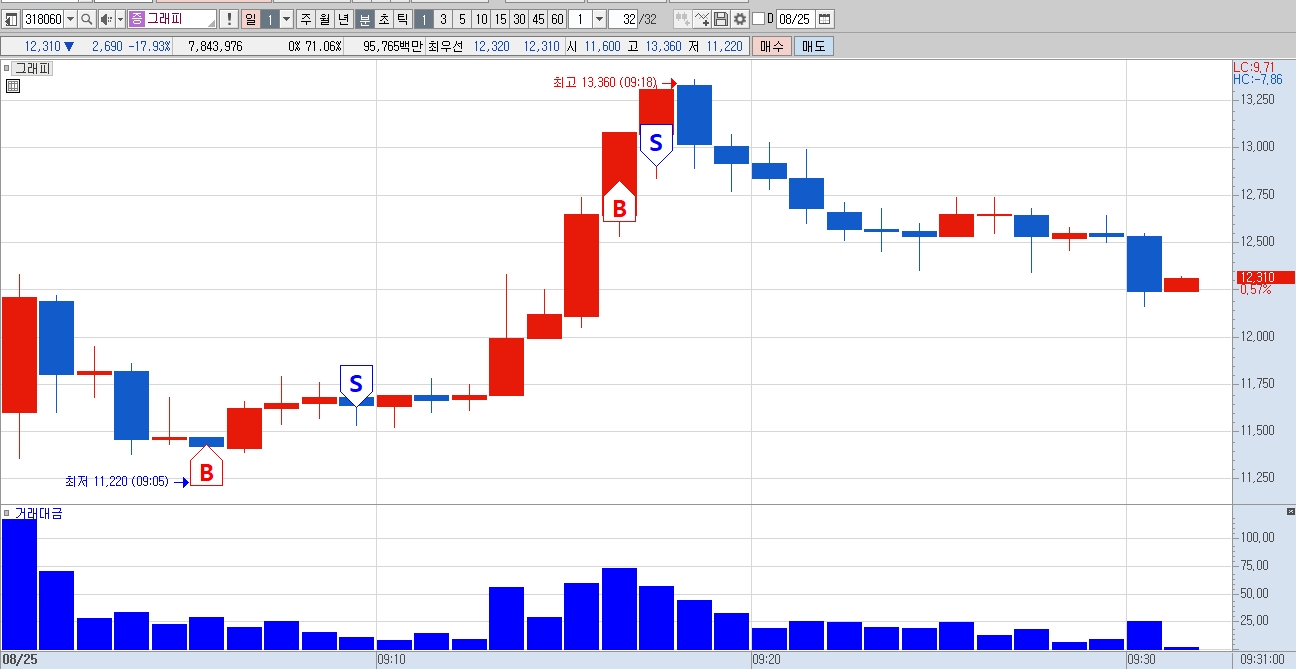
Task: Select the 분 (minute) chart period
Action: pos(365,19)
